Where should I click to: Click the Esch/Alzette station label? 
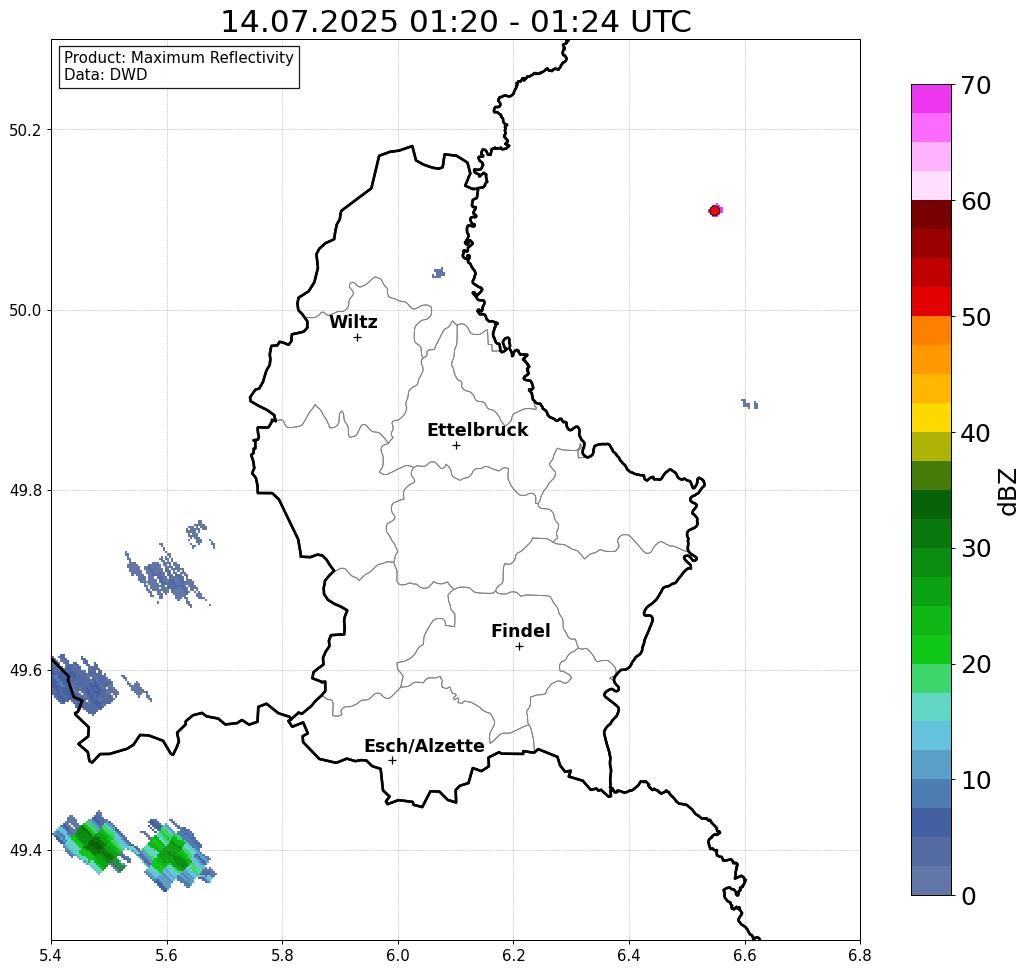(x=424, y=746)
